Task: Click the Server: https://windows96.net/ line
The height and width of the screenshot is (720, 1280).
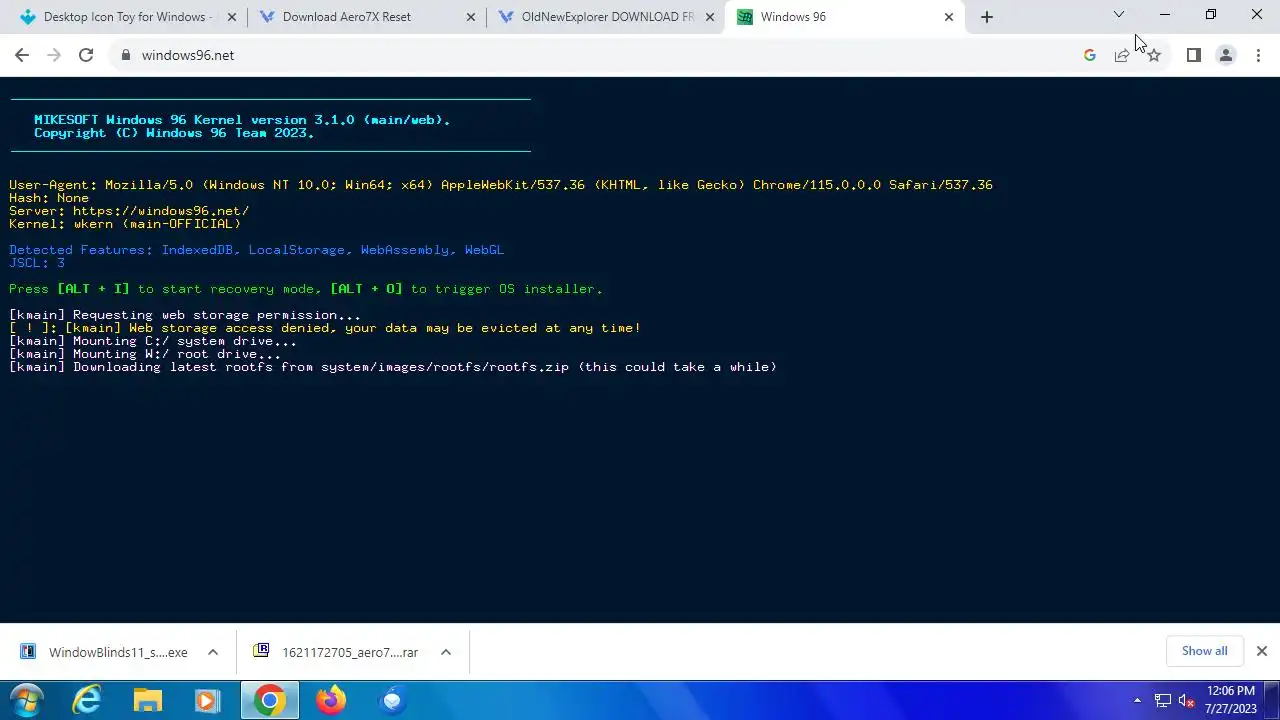Action: tap(129, 211)
